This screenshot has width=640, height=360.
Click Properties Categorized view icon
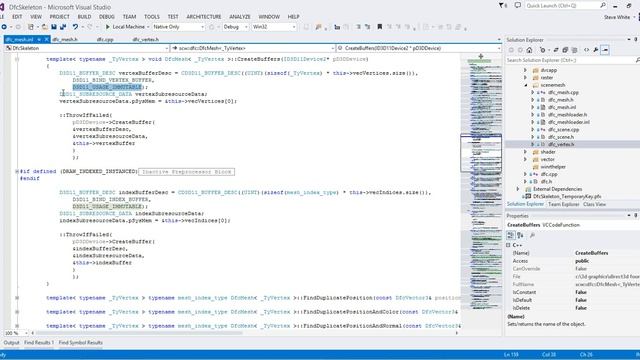[511, 236]
